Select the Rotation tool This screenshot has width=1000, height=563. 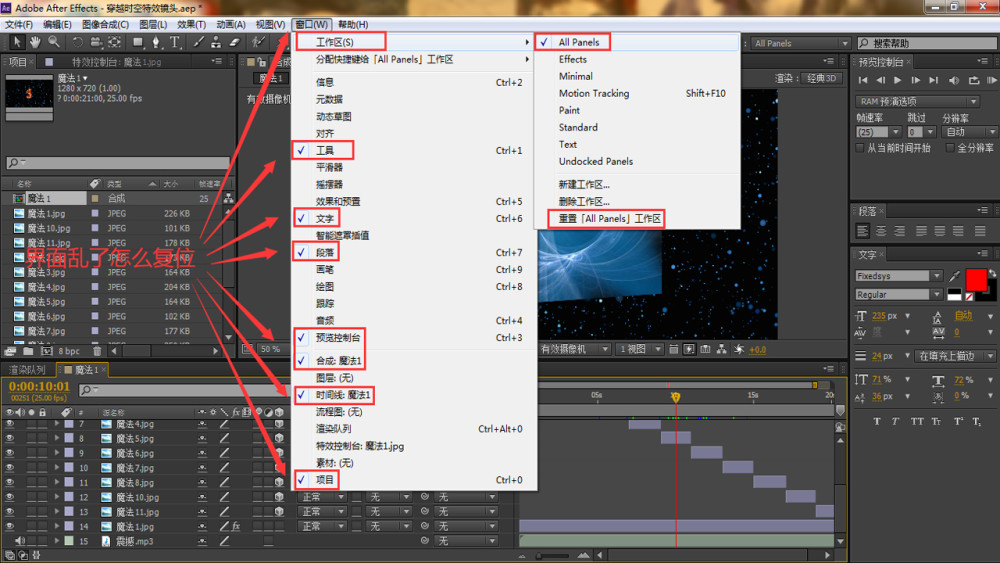click(77, 42)
